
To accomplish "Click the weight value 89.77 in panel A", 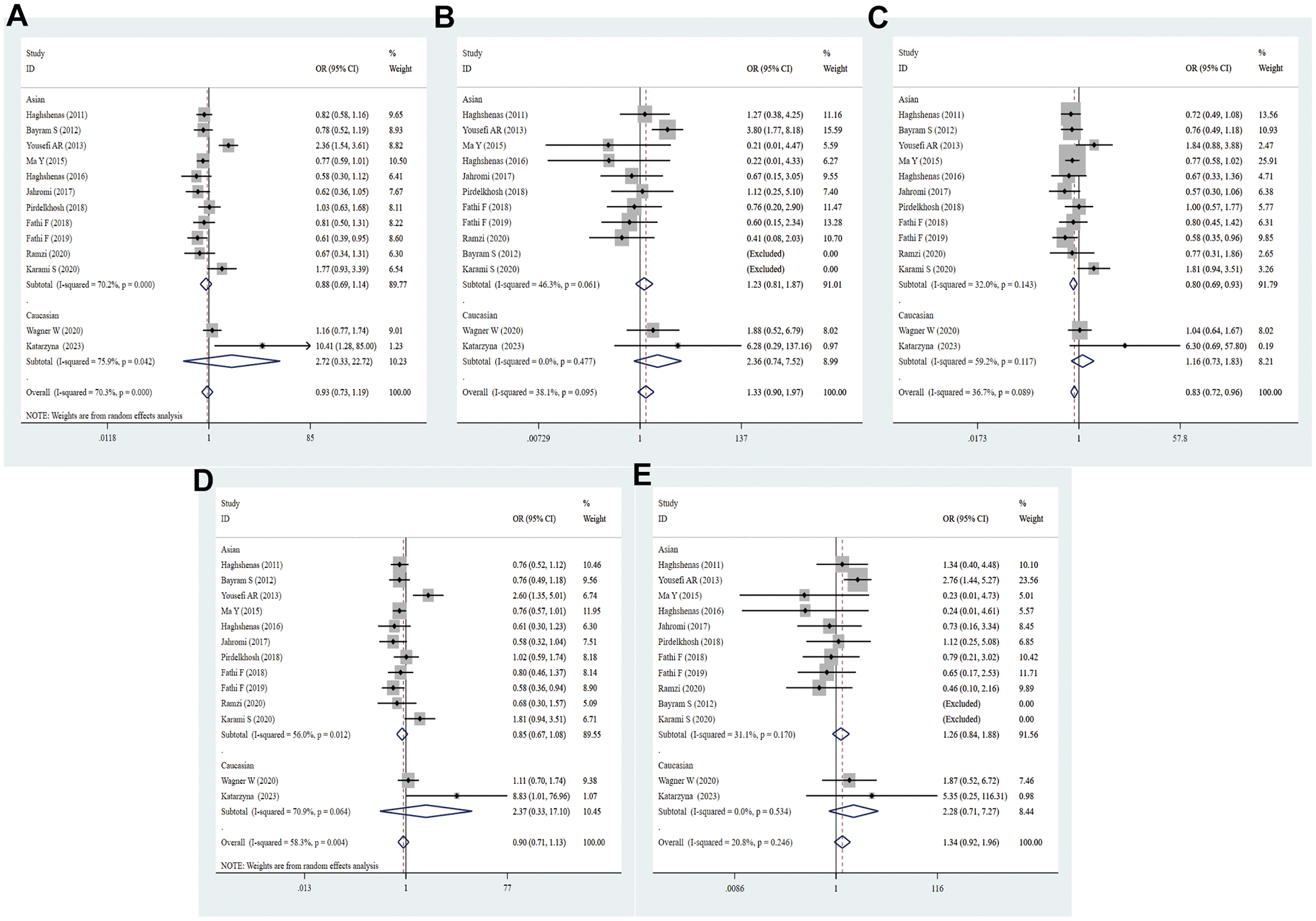I will 397,285.
